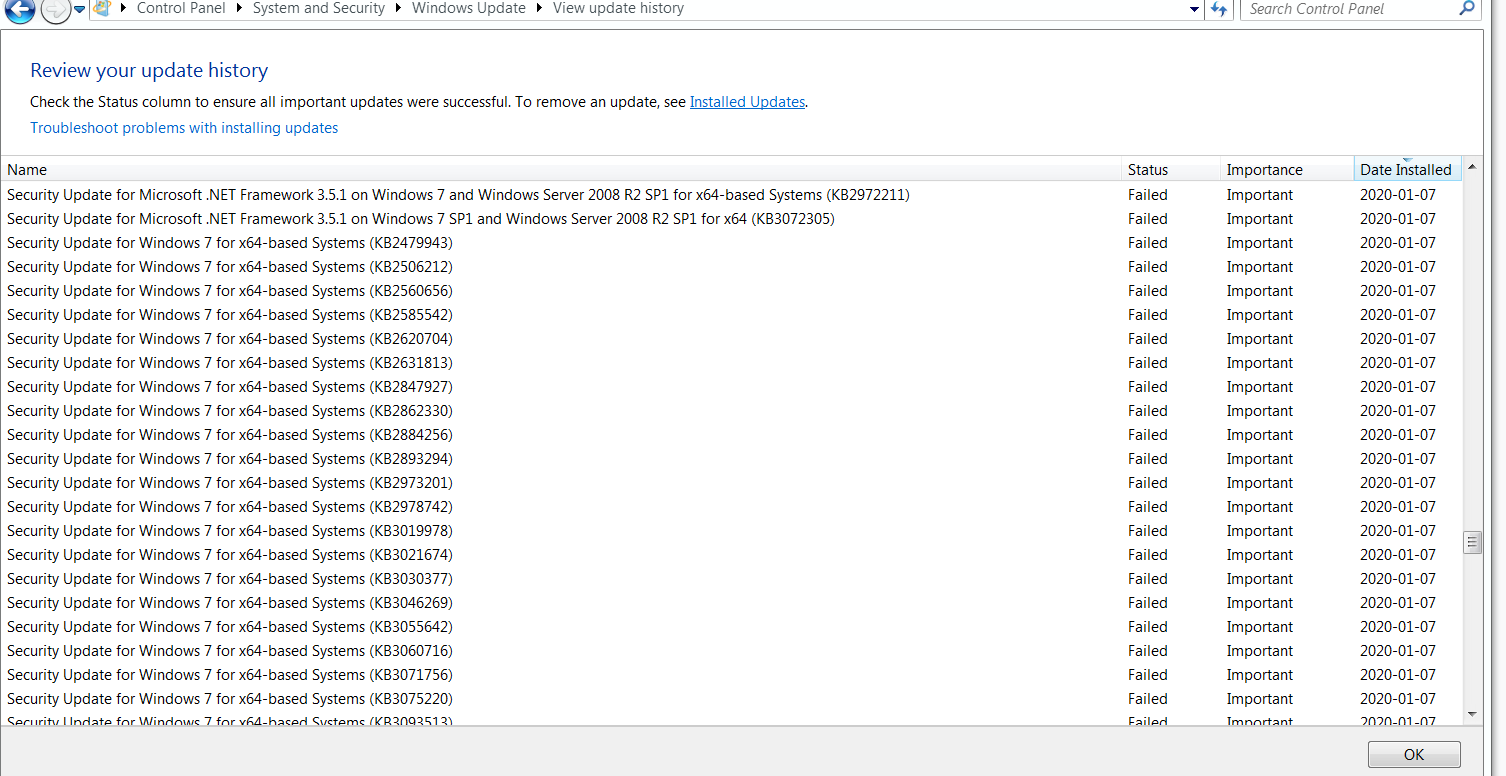
Task: Select Security Update KB3019978 row
Action: pyautogui.click(x=731, y=531)
